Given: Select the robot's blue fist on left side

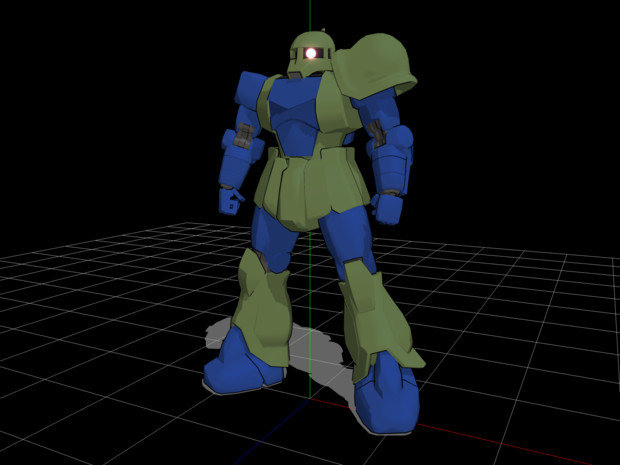Looking at the screenshot, I should [231, 201].
